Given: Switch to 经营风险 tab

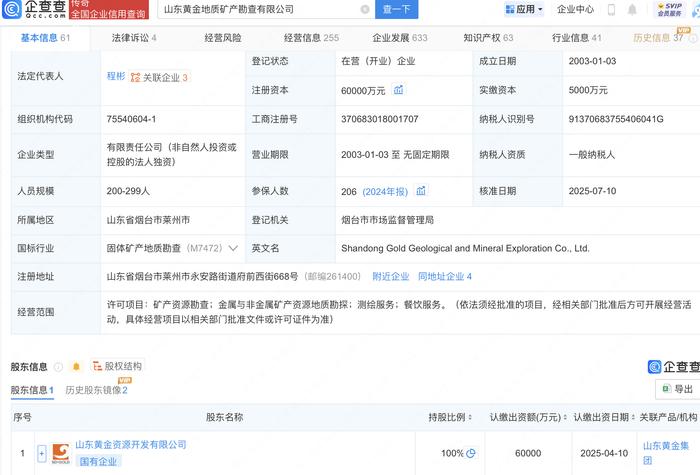Looking at the screenshot, I should click(x=223, y=38).
